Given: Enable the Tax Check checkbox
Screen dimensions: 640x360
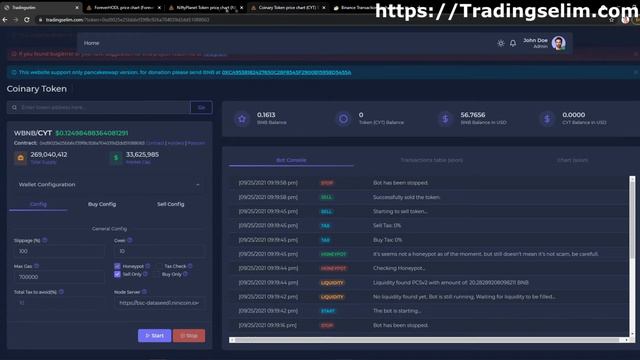Looking at the screenshot, I should coord(159,266).
